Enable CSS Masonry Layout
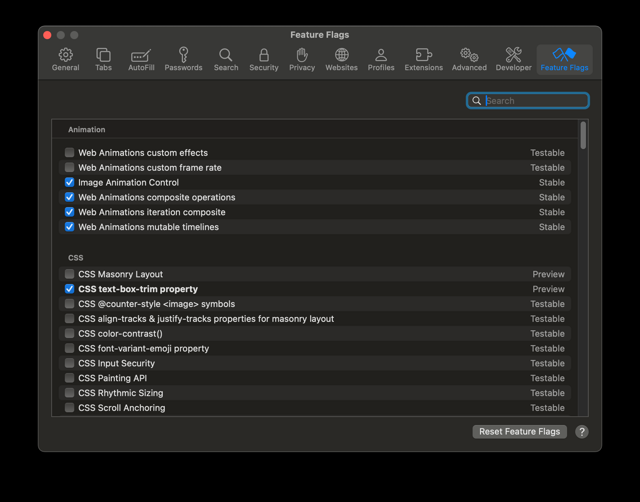The image size is (640, 502). tap(69, 274)
